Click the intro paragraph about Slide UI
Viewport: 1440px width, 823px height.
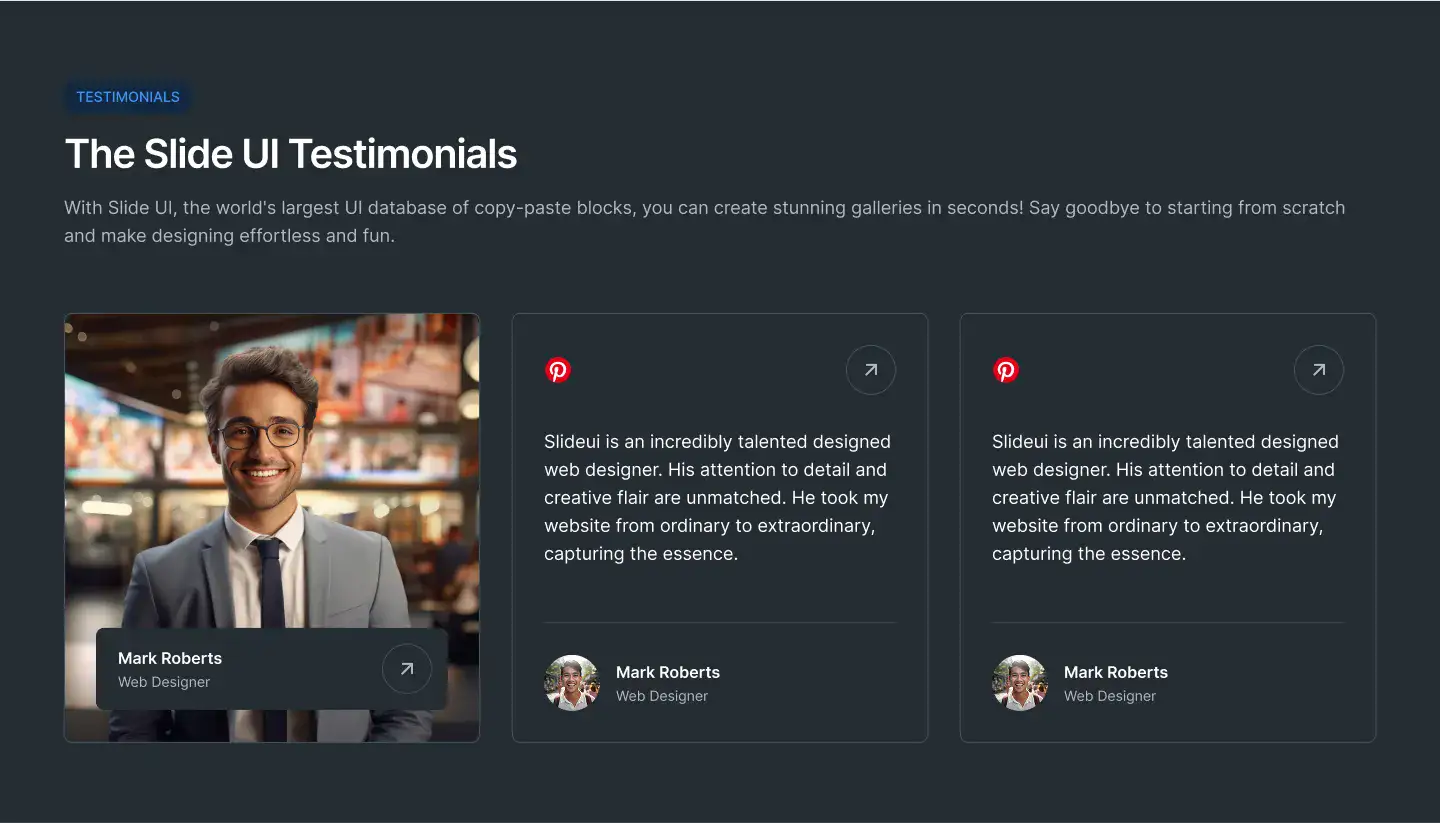pos(705,222)
